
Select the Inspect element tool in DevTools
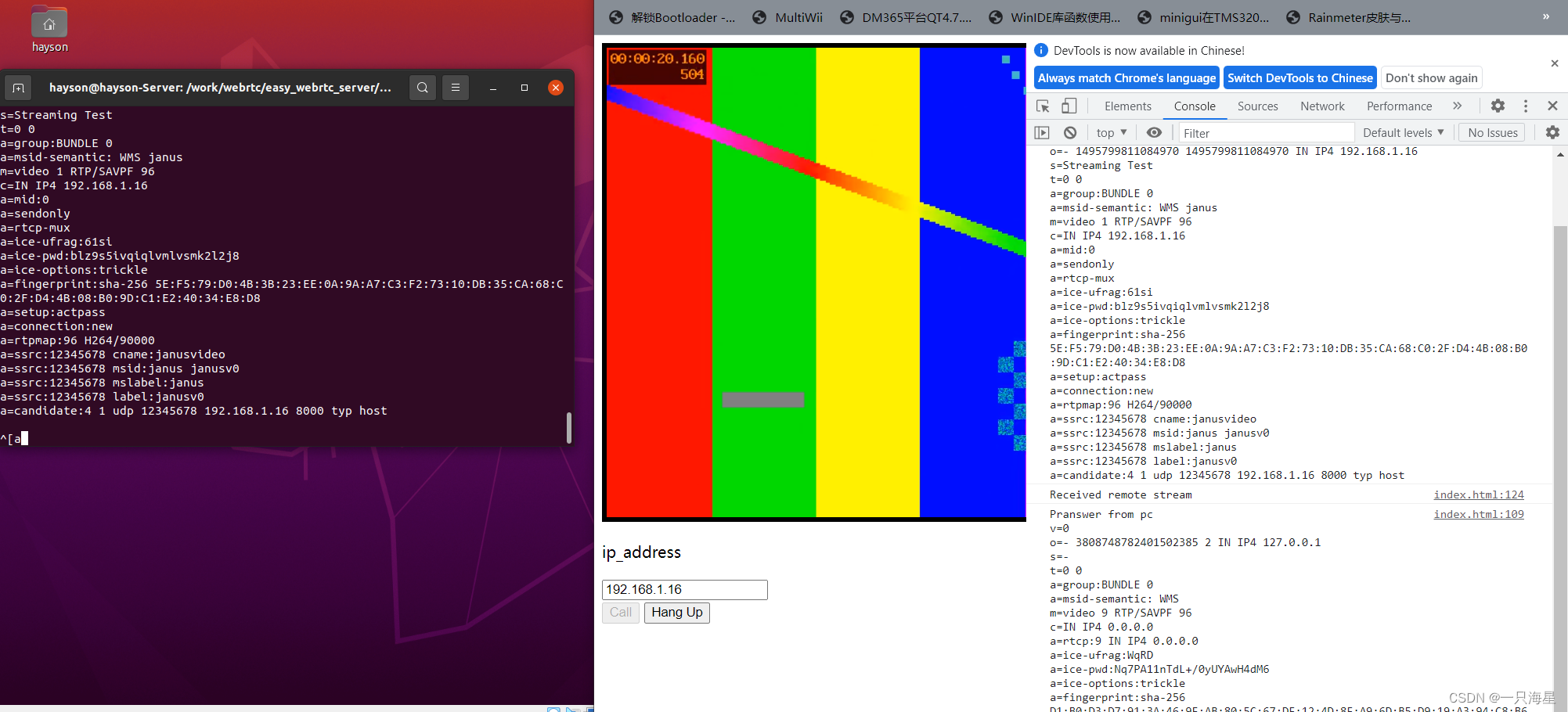(x=1042, y=106)
